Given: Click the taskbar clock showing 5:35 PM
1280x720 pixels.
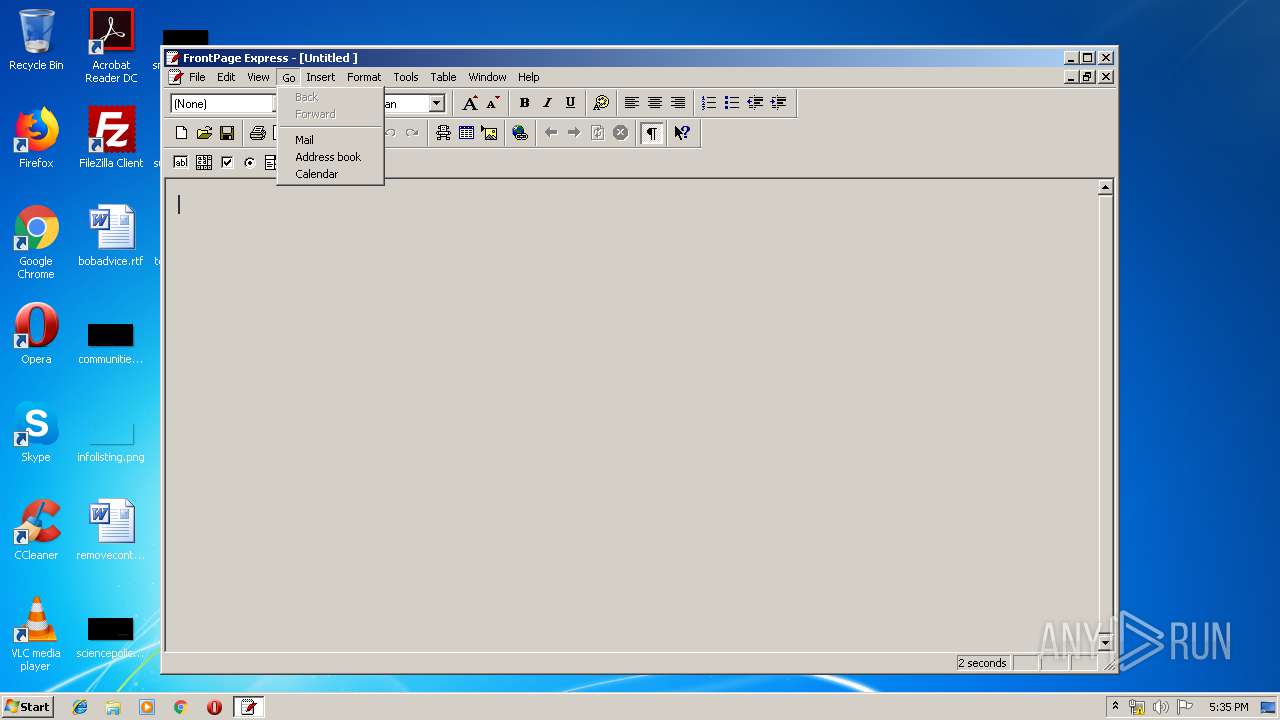Looking at the screenshot, I should (1228, 707).
